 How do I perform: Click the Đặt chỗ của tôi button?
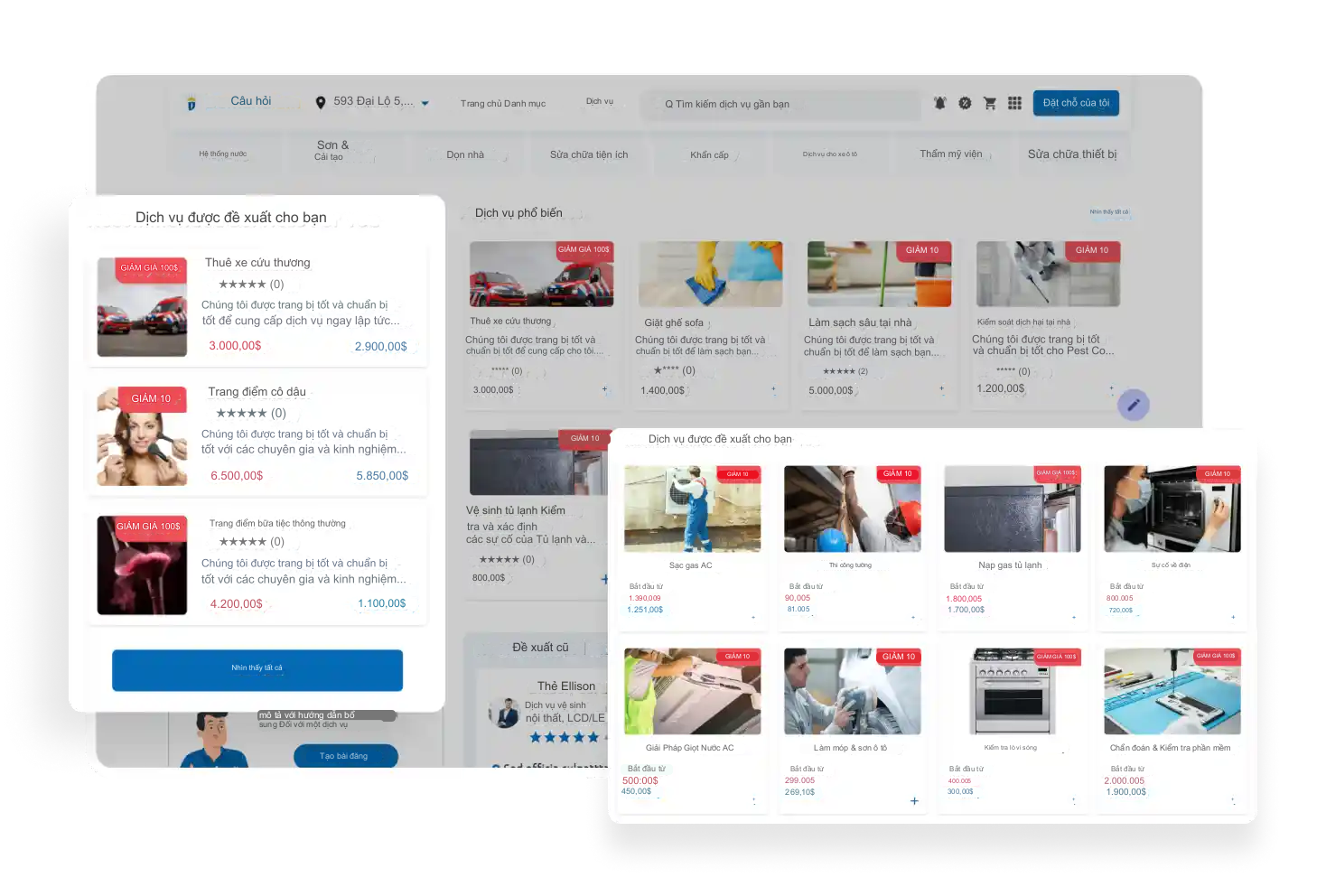pyautogui.click(x=1076, y=103)
